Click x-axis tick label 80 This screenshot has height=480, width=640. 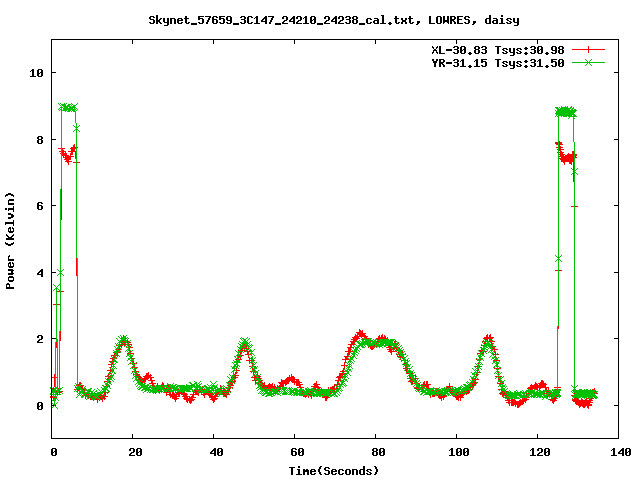[x=378, y=452]
